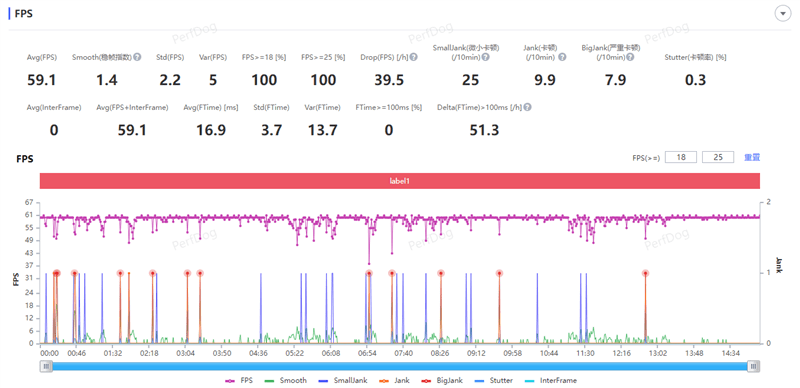Collapse the FPS panel with round arrow

coord(782,14)
